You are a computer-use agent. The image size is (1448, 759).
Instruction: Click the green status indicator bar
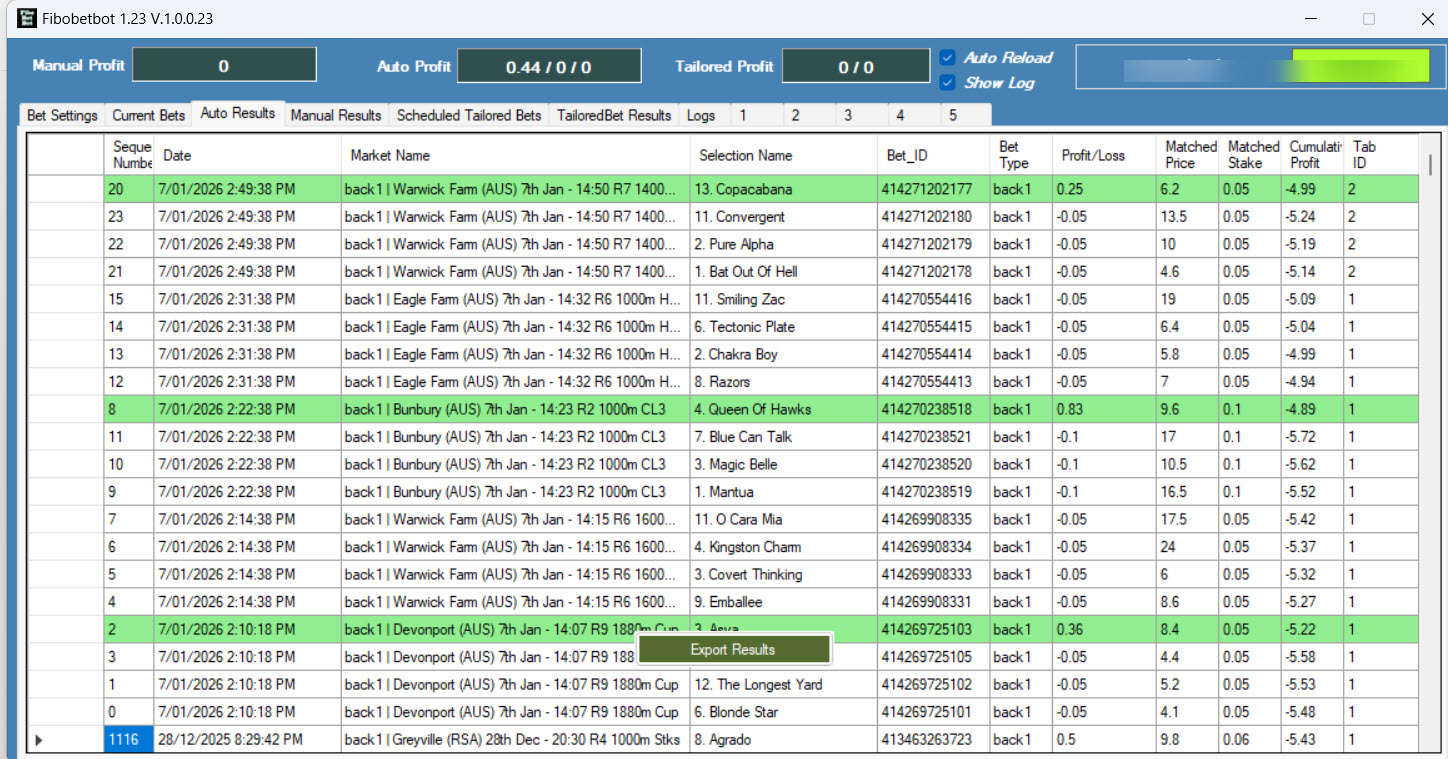click(1360, 66)
